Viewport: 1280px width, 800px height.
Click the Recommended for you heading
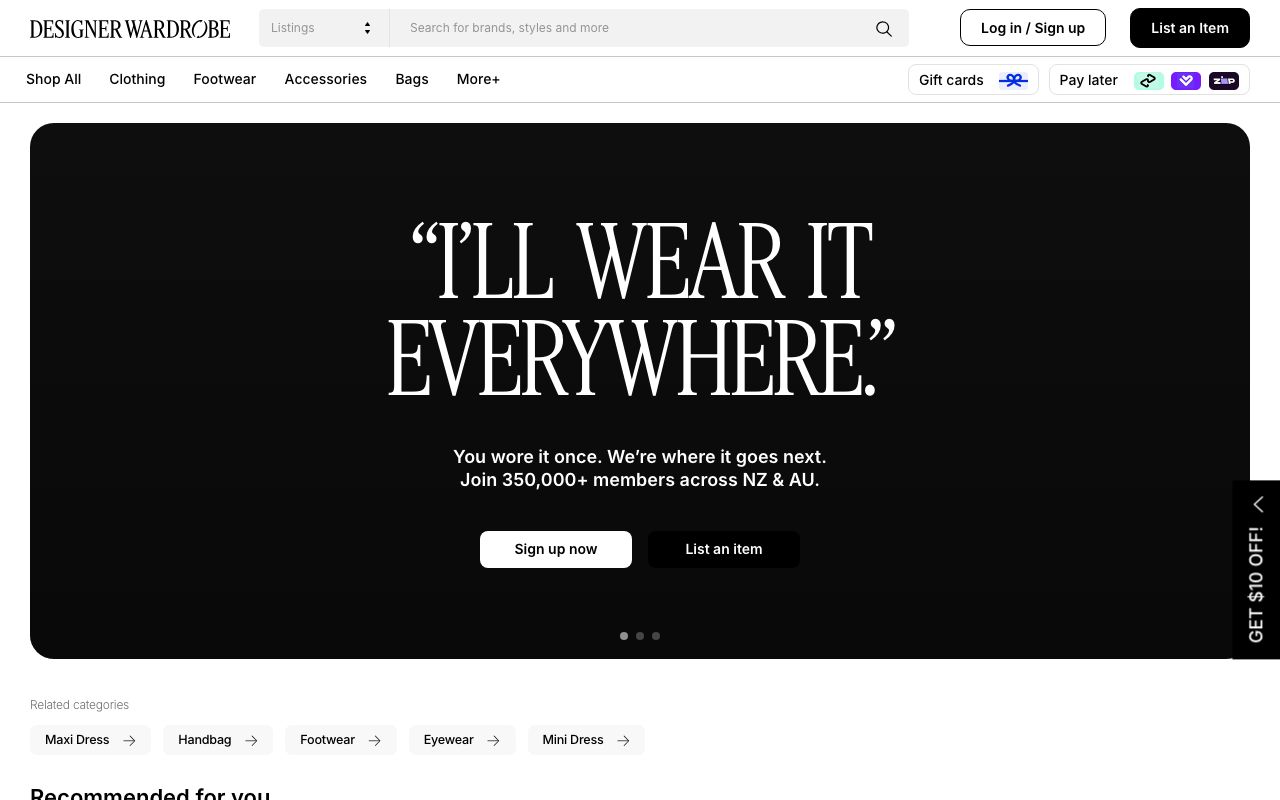coord(150,794)
